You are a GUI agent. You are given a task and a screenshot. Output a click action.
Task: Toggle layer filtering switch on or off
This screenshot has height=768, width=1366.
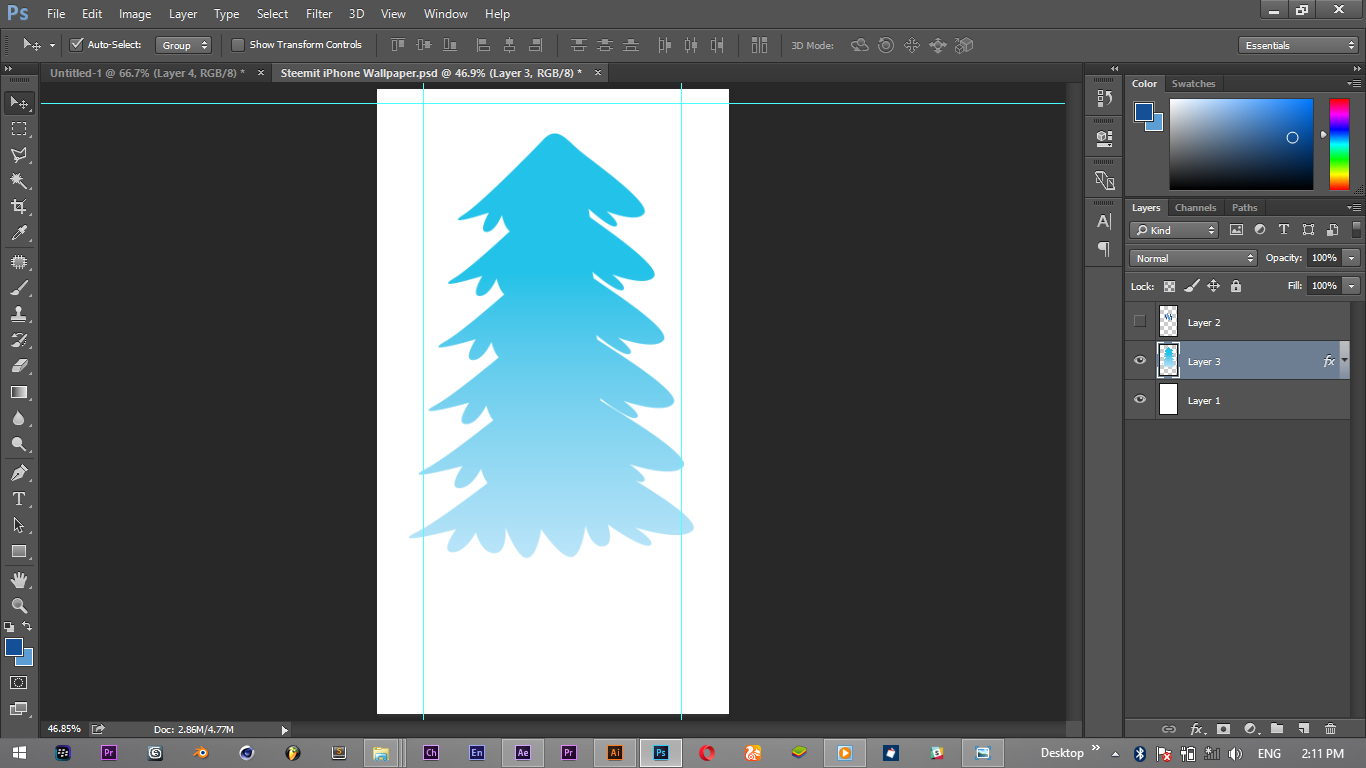tap(1356, 230)
